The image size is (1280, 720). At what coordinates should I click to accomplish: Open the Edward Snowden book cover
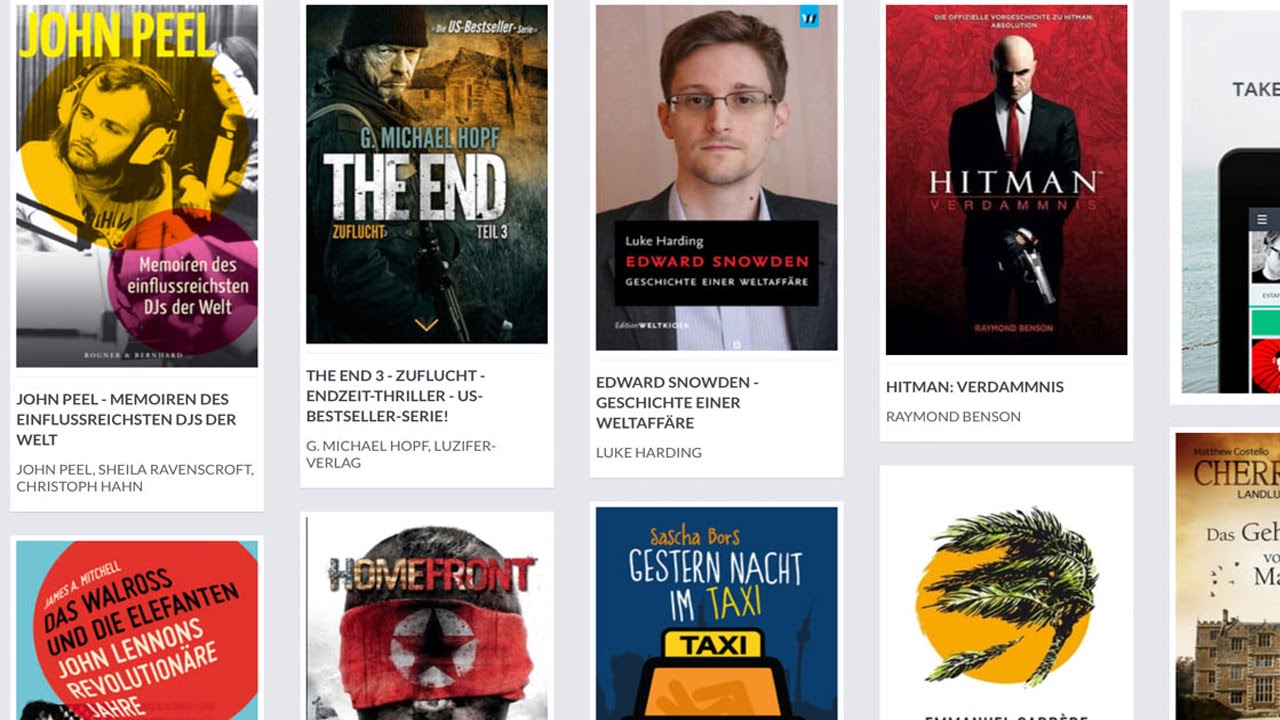(x=717, y=178)
